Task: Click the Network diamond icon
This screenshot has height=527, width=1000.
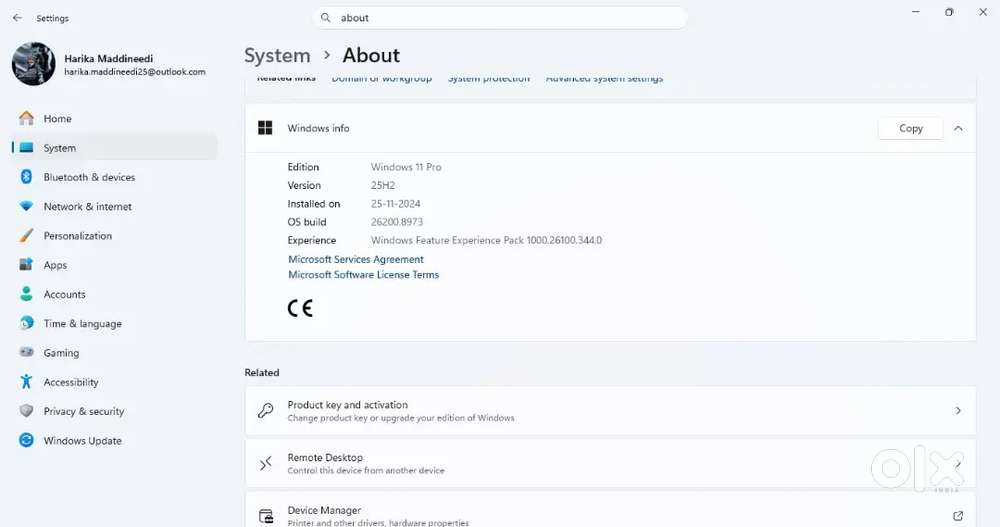Action: pos(26,206)
